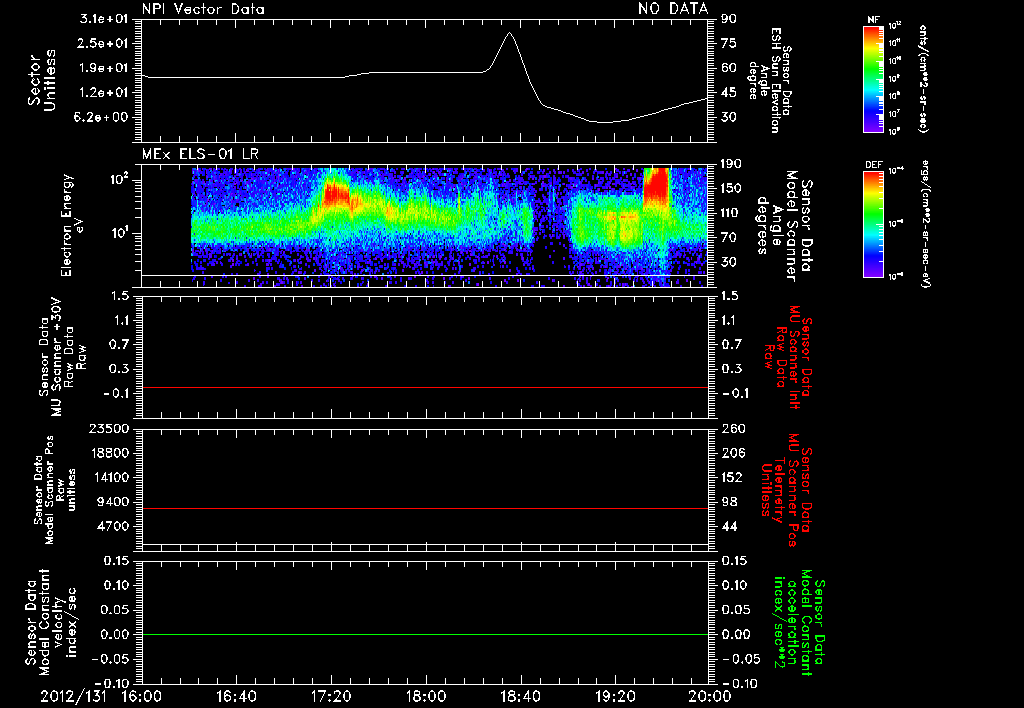
Task: Click the 'MEx ELS-01 LR' panel title
Action: (x=200, y=154)
